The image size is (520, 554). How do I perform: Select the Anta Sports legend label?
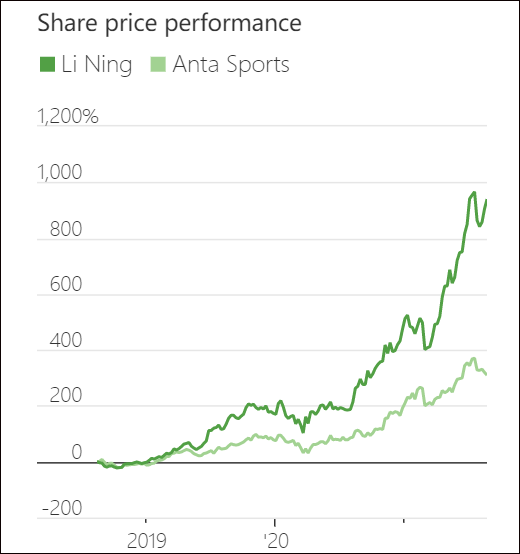[231, 65]
